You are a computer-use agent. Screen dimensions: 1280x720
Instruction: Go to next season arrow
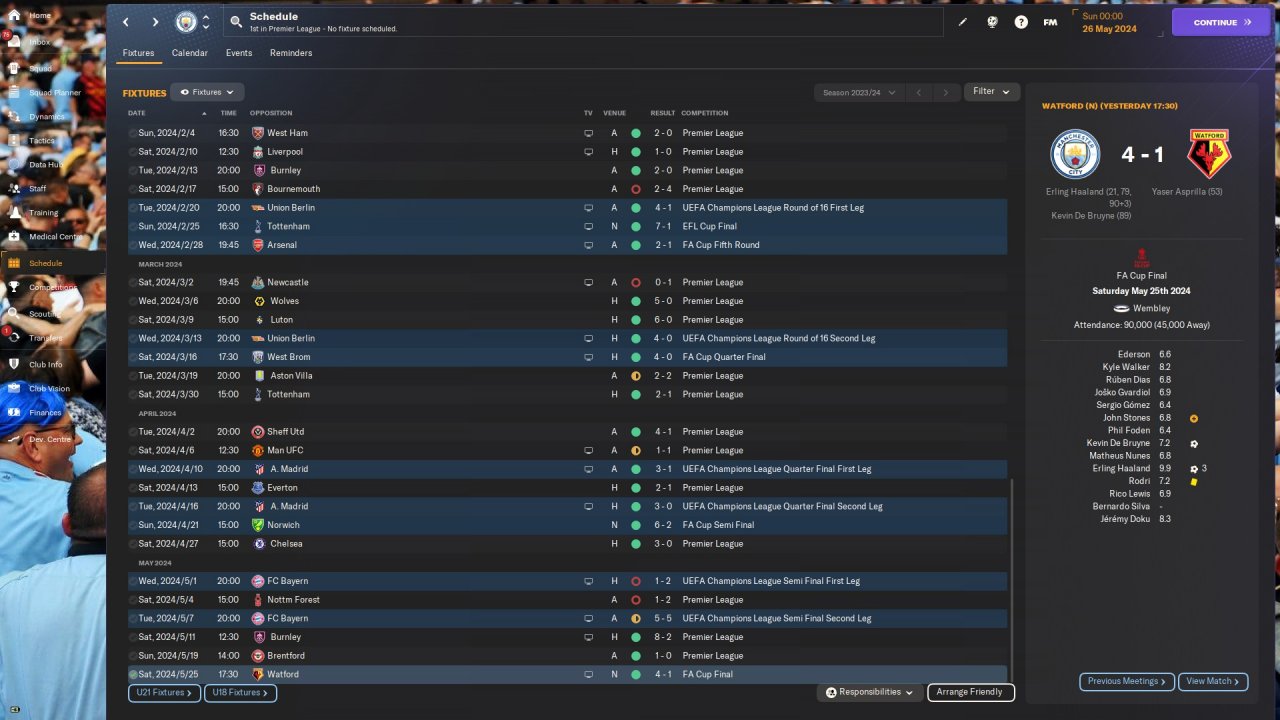point(947,93)
